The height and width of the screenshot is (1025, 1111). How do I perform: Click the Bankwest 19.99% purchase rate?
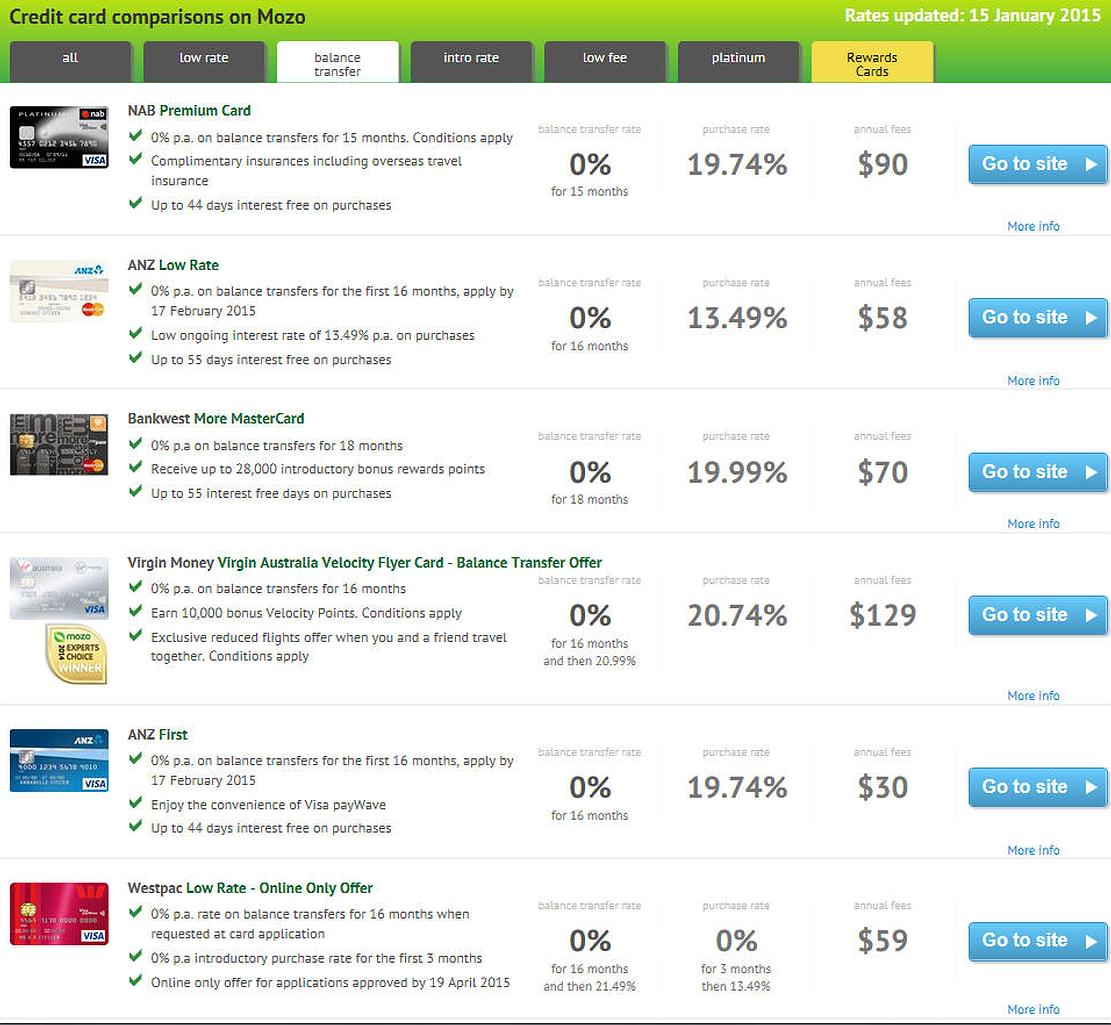[737, 472]
